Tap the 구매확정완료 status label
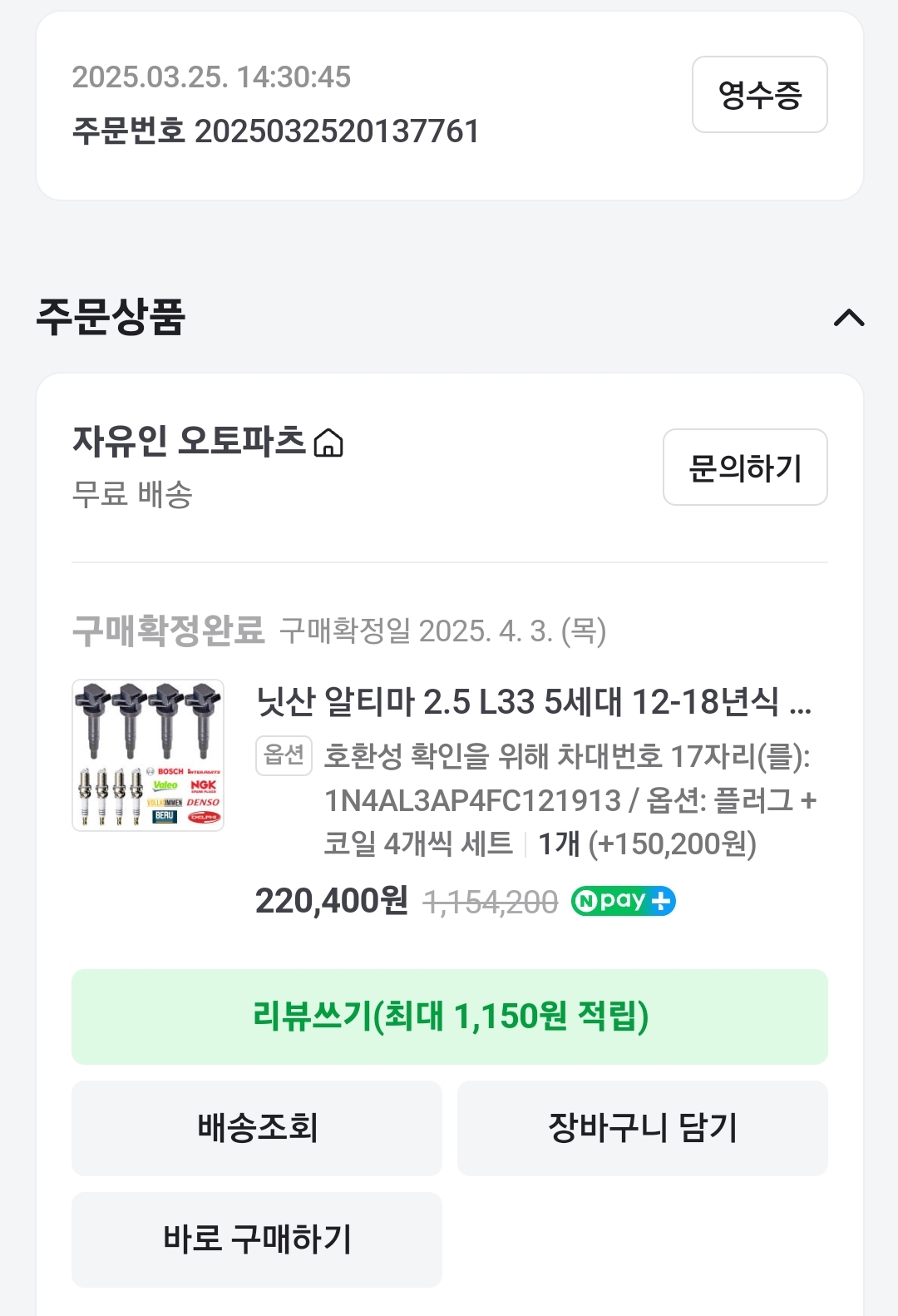Screen dimensions: 898x1316 (169, 631)
